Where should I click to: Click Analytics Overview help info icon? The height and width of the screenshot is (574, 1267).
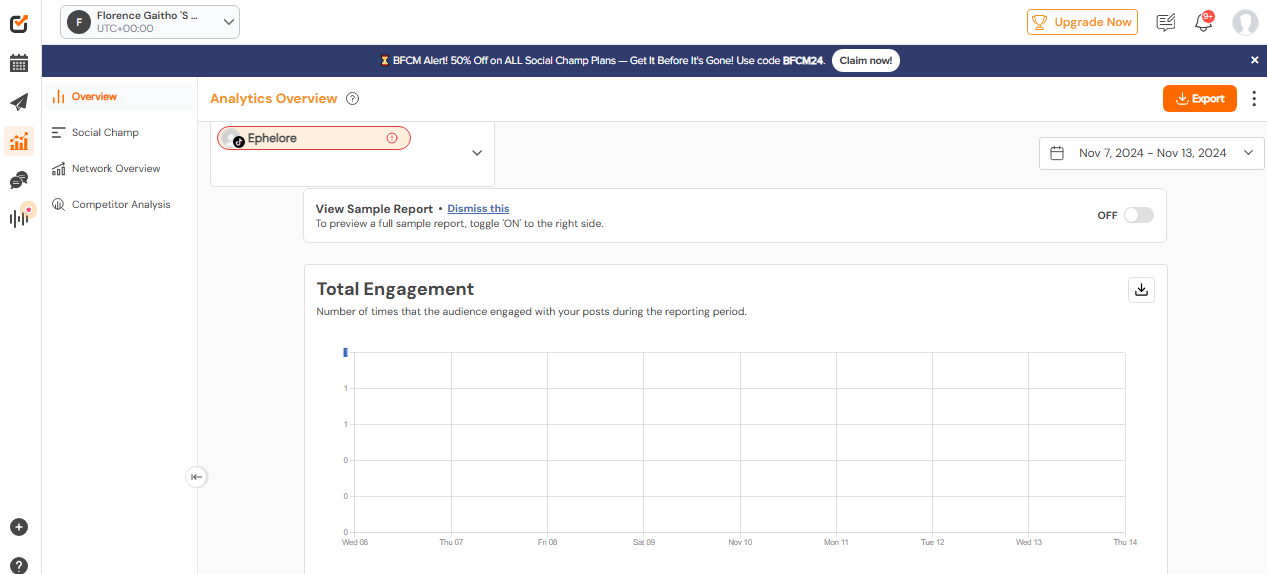click(352, 99)
